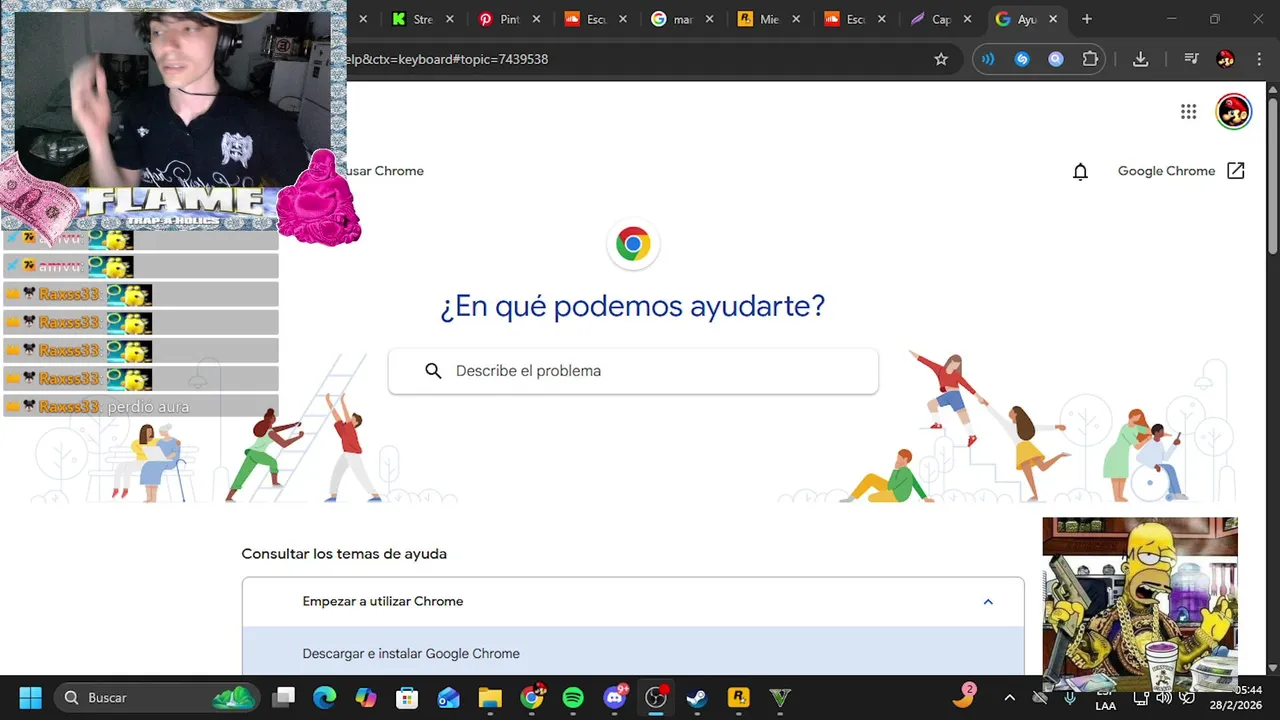Click the address bar URL
Viewport: 1280px width, 720px height.
(x=447, y=59)
